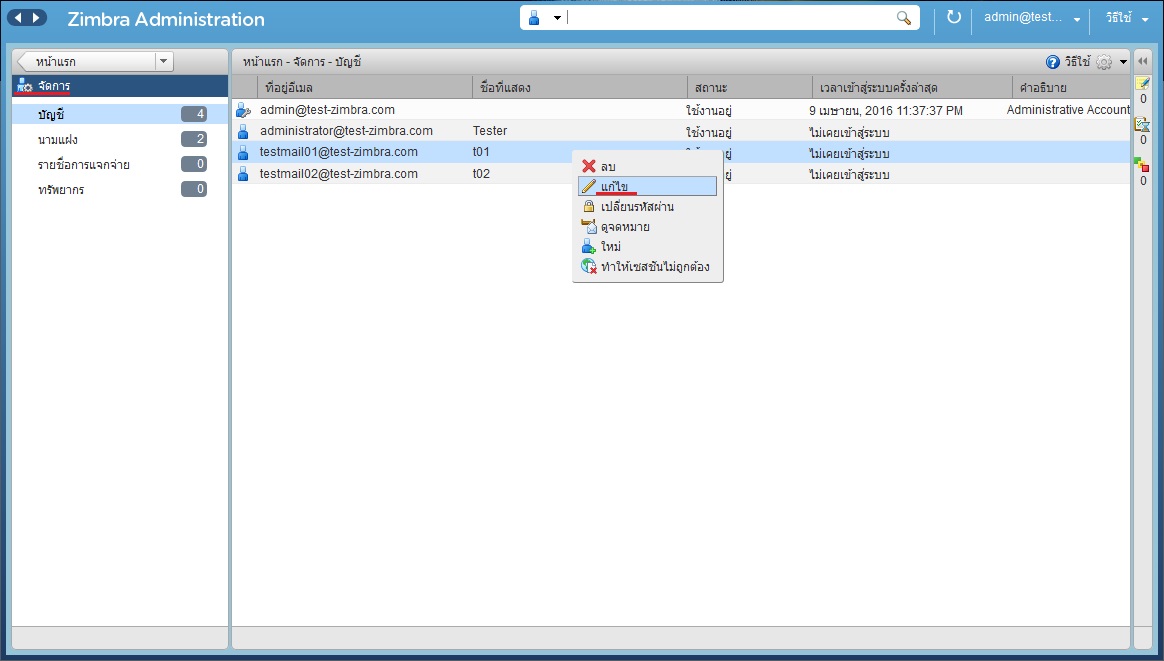Focus the top search input field
This screenshot has height=661, width=1164.
pyautogui.click(x=729, y=18)
